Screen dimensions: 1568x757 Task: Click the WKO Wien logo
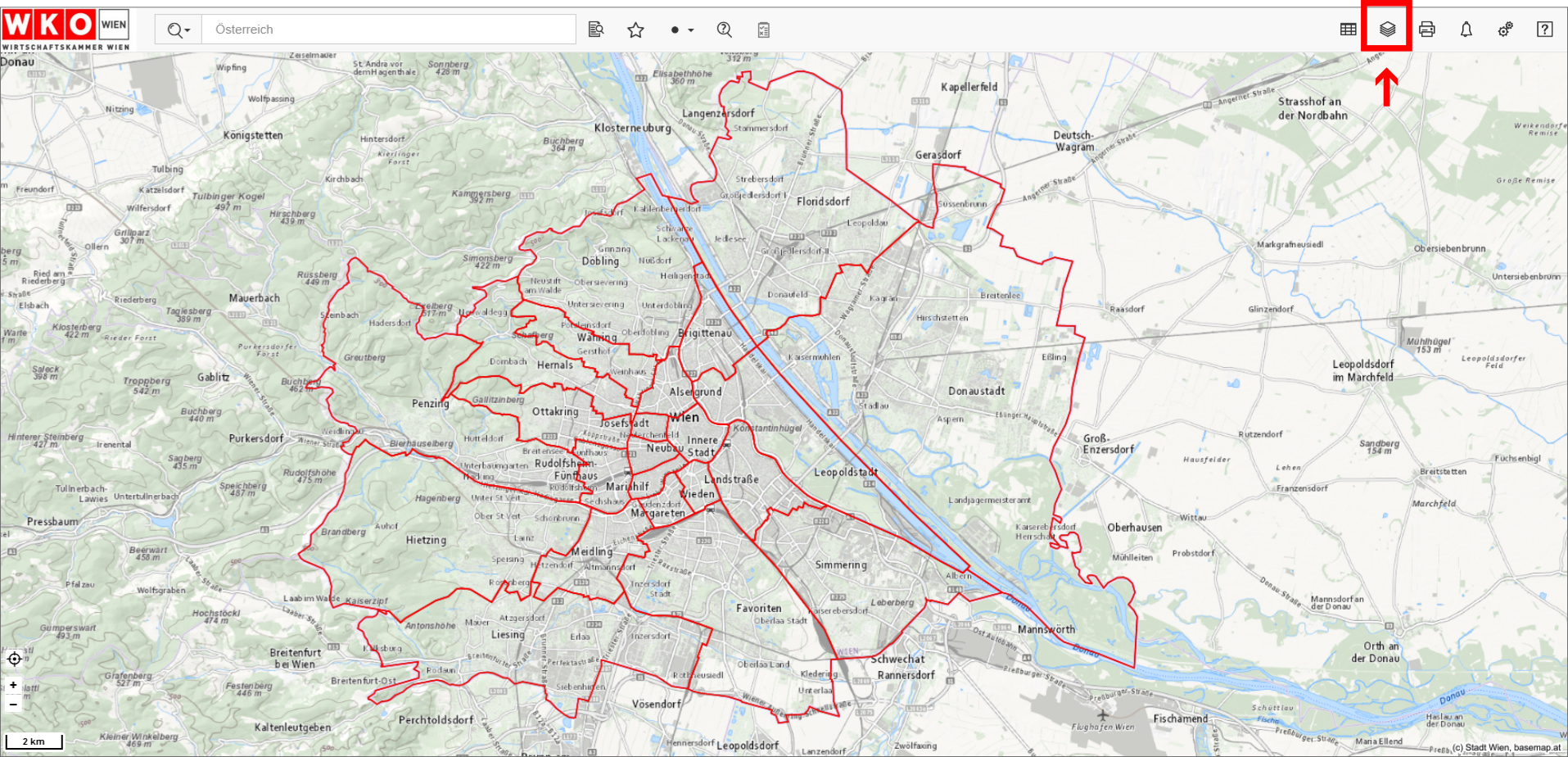point(66,26)
